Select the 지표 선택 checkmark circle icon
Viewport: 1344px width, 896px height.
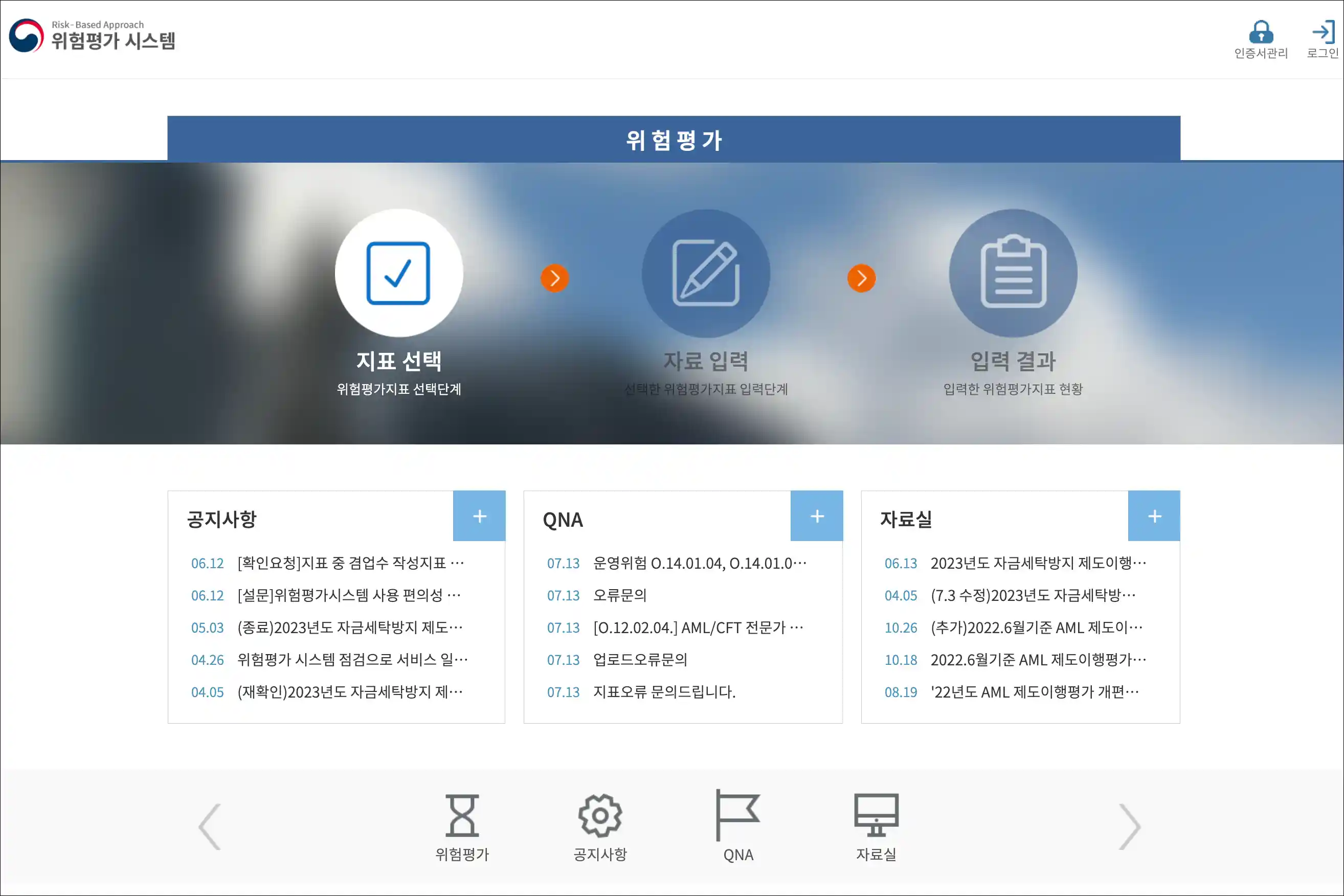399,273
